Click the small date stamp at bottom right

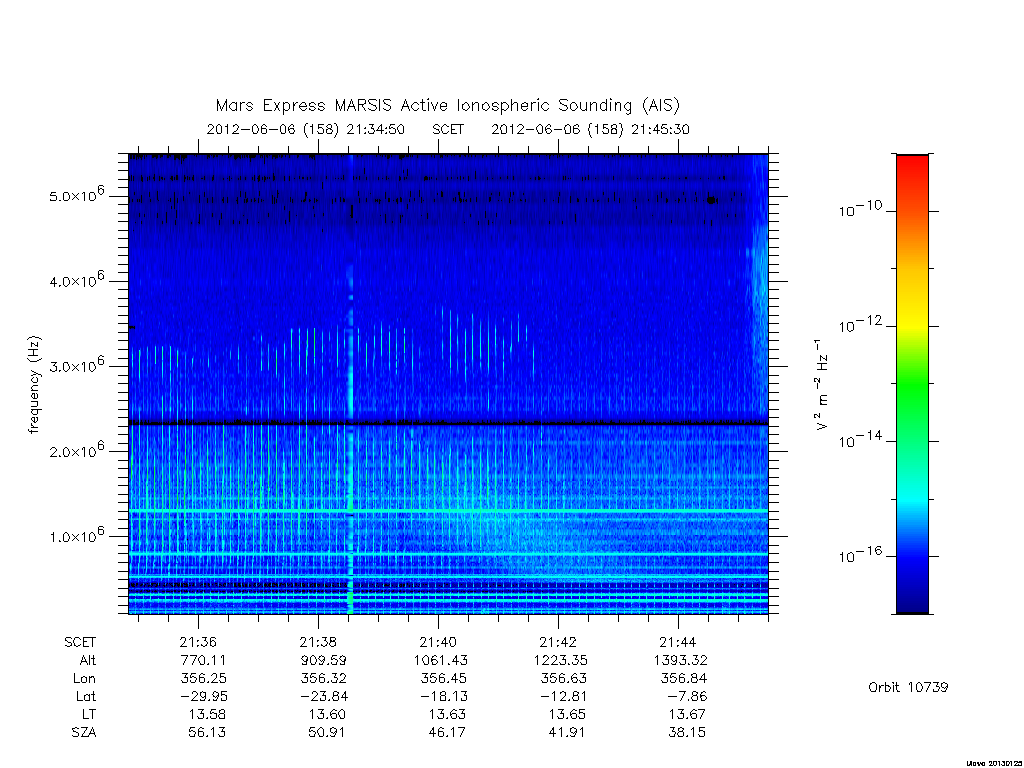(994, 763)
